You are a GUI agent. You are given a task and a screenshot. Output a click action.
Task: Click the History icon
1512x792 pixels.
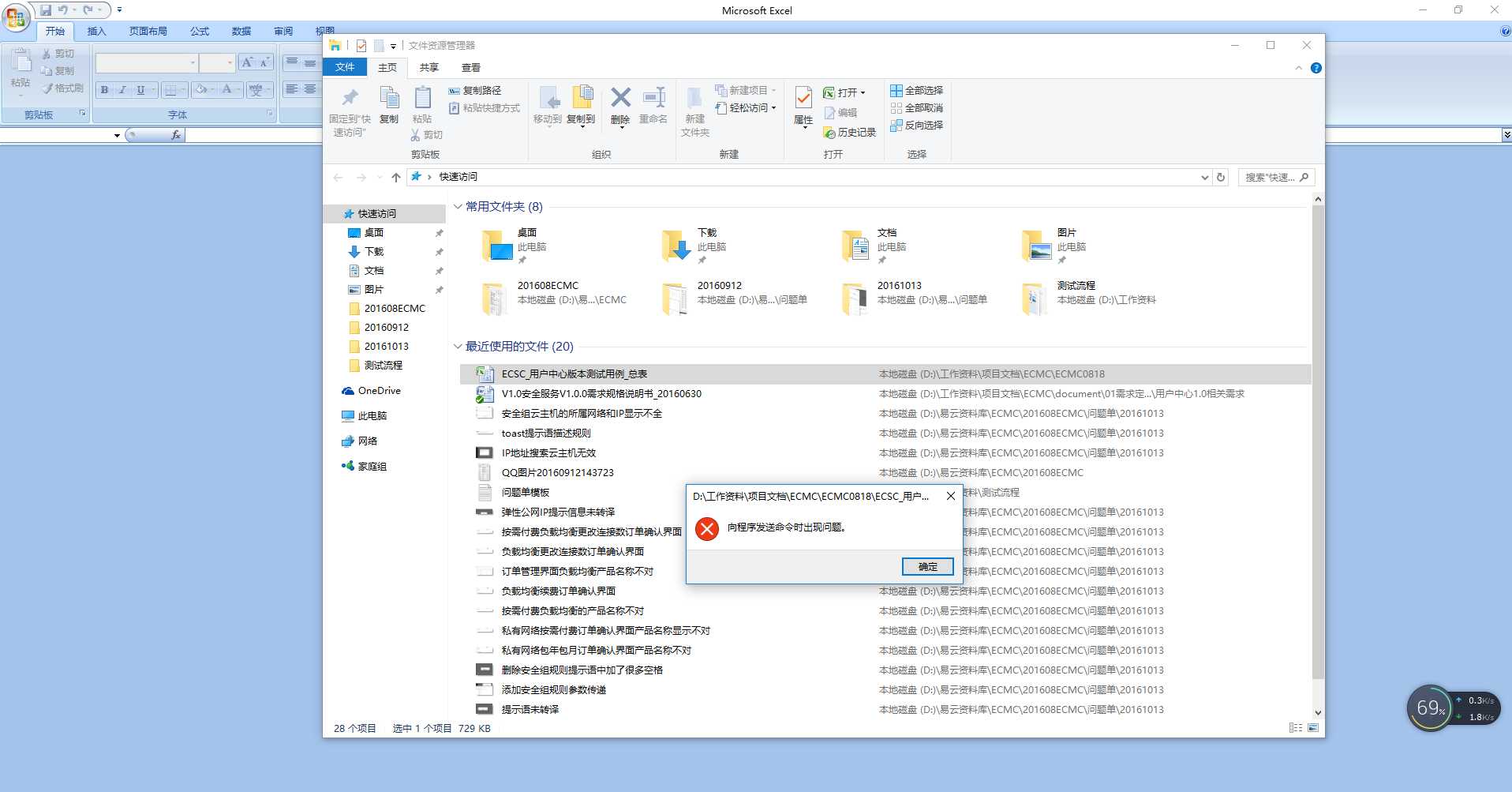pyautogui.click(x=829, y=133)
